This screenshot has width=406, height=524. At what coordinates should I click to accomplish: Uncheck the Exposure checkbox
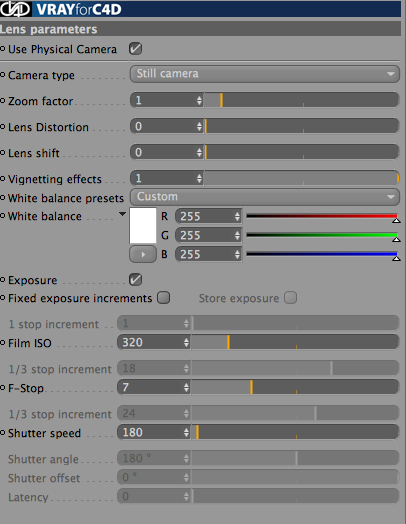coord(135,280)
